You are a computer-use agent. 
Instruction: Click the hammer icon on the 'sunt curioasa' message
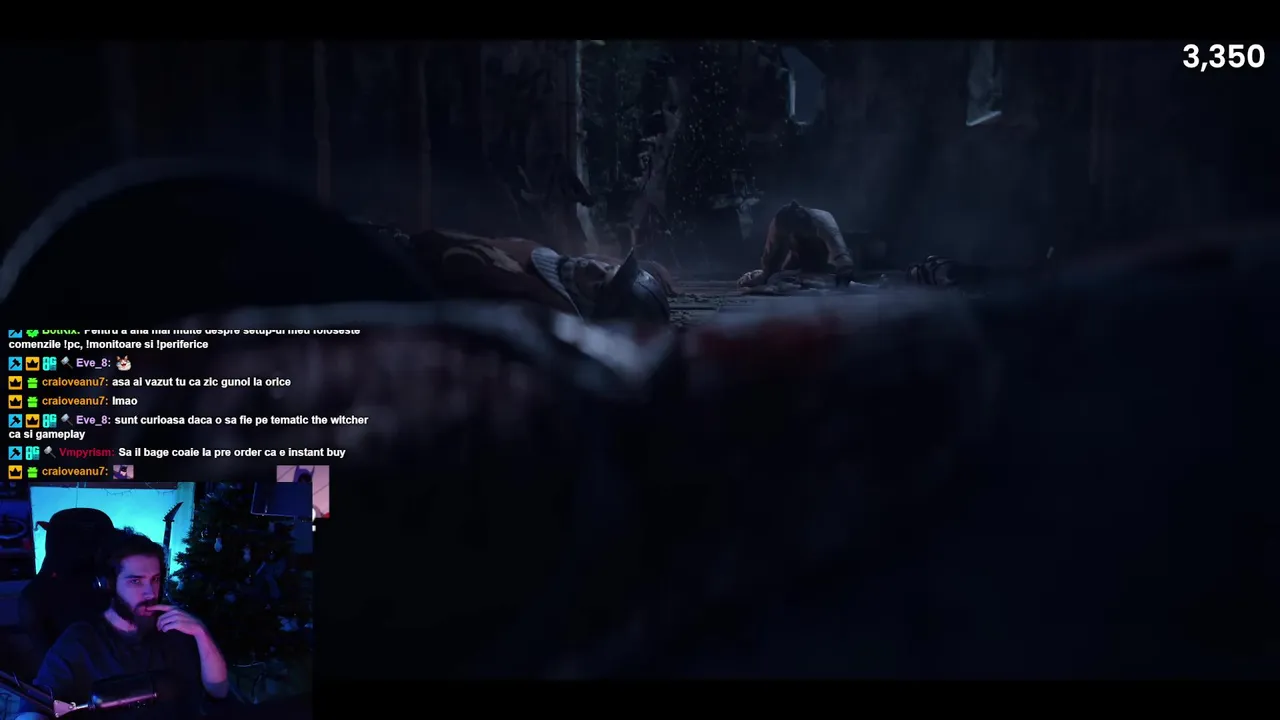66,420
